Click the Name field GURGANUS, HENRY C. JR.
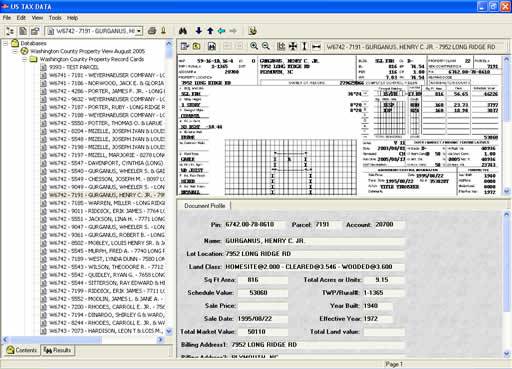The height and width of the screenshot is (369, 512). click(x=314, y=241)
